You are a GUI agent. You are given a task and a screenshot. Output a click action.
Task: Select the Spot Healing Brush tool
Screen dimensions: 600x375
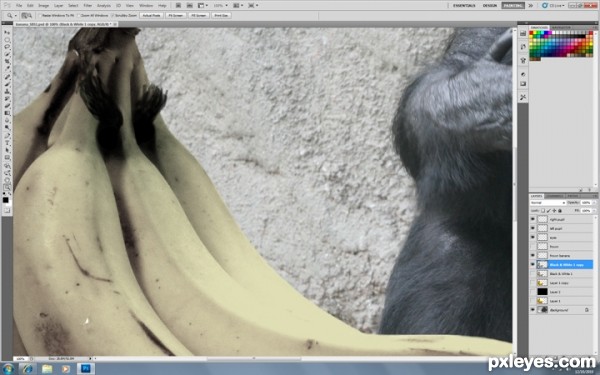(x=7, y=77)
